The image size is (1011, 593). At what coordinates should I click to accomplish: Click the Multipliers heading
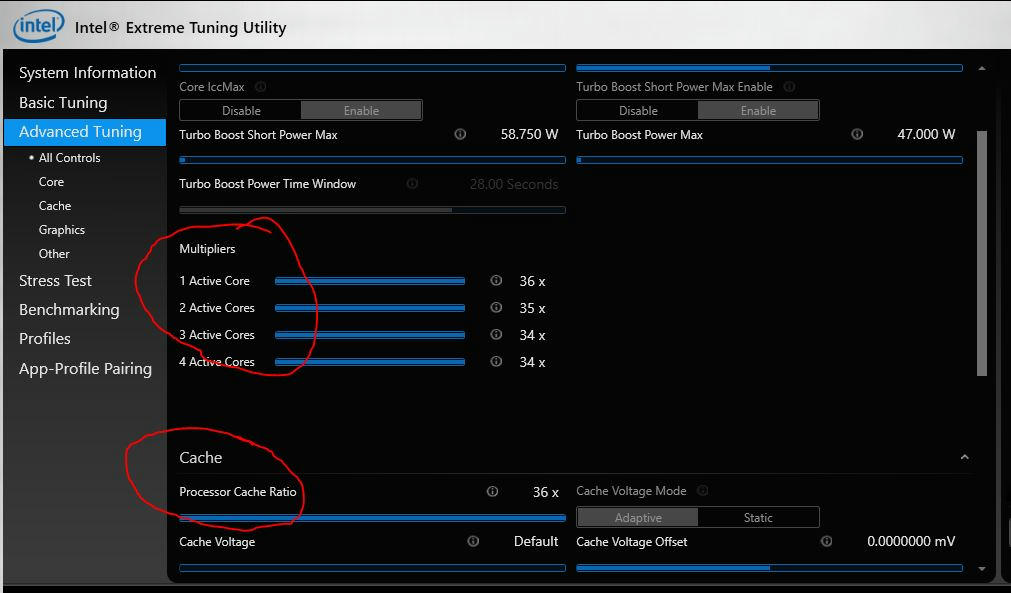click(x=207, y=249)
